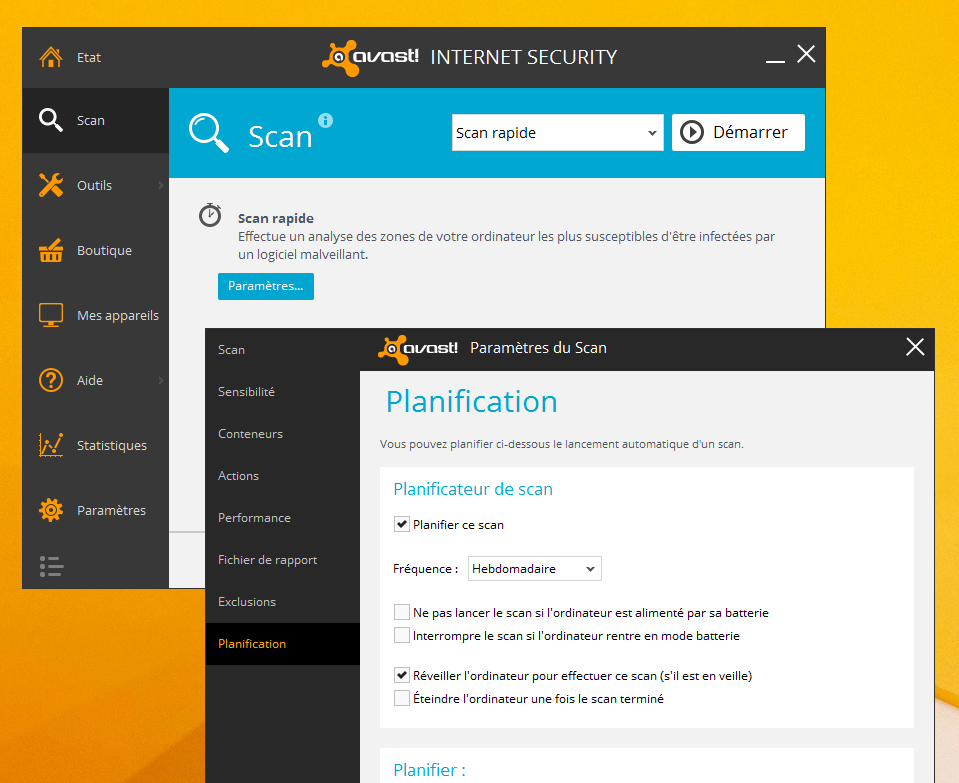Open Outils in the main sidebar
This screenshot has width=959, height=783.
(95, 185)
